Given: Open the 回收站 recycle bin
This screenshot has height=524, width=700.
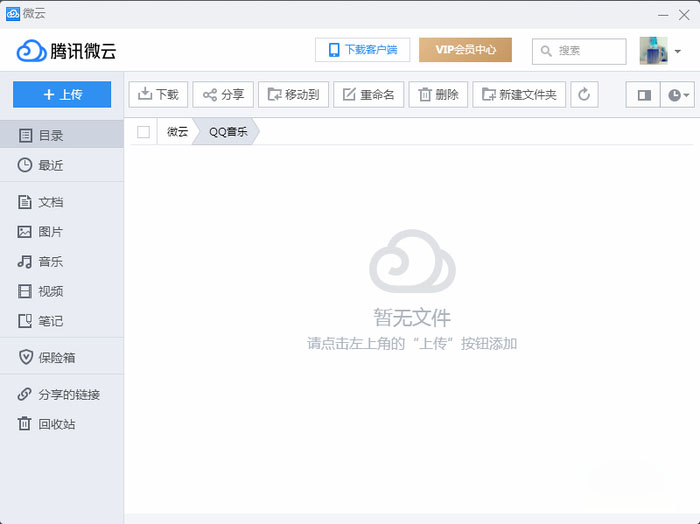Looking at the screenshot, I should [x=62, y=424].
